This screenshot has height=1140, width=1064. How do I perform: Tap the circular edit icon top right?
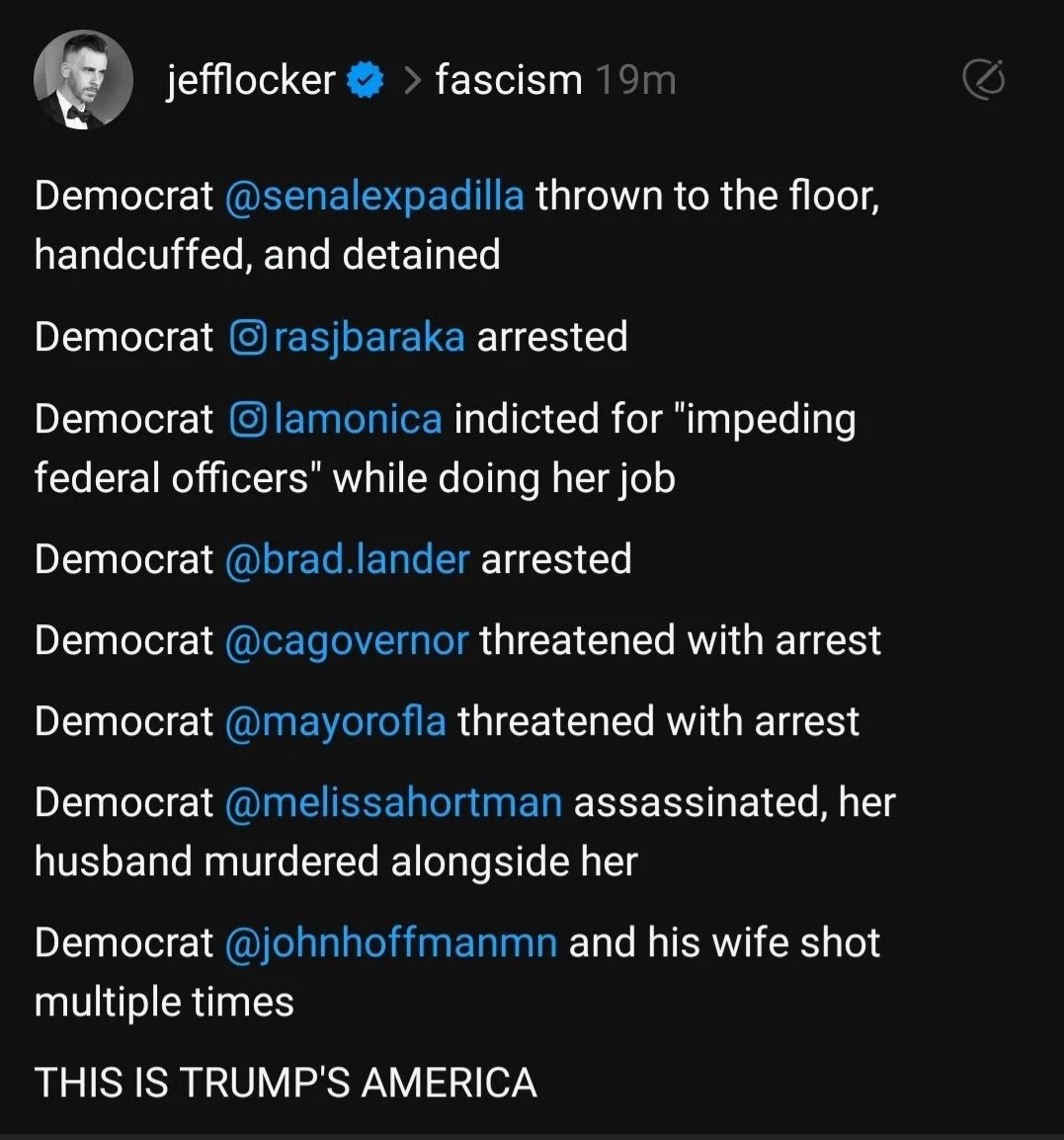[x=983, y=78]
